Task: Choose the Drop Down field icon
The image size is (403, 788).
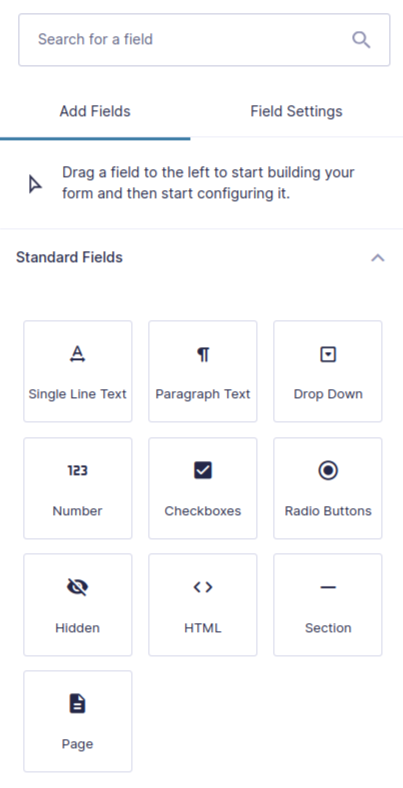Action: (328, 354)
